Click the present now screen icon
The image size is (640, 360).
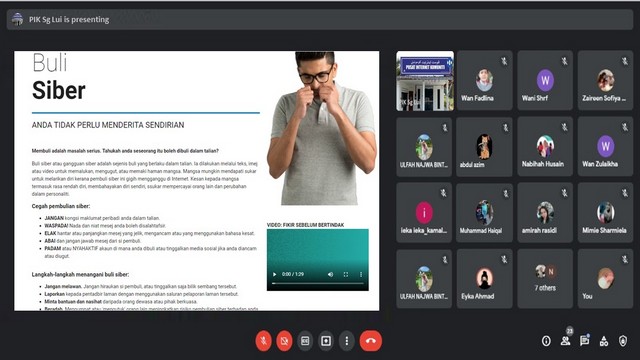pyautogui.click(x=326, y=340)
